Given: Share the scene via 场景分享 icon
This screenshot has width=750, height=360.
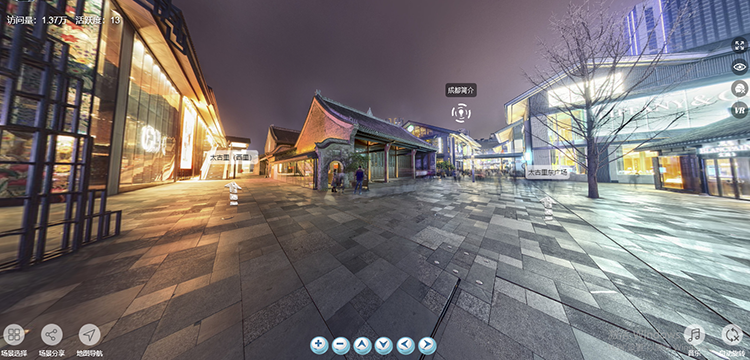Looking at the screenshot, I should click(x=52, y=335).
